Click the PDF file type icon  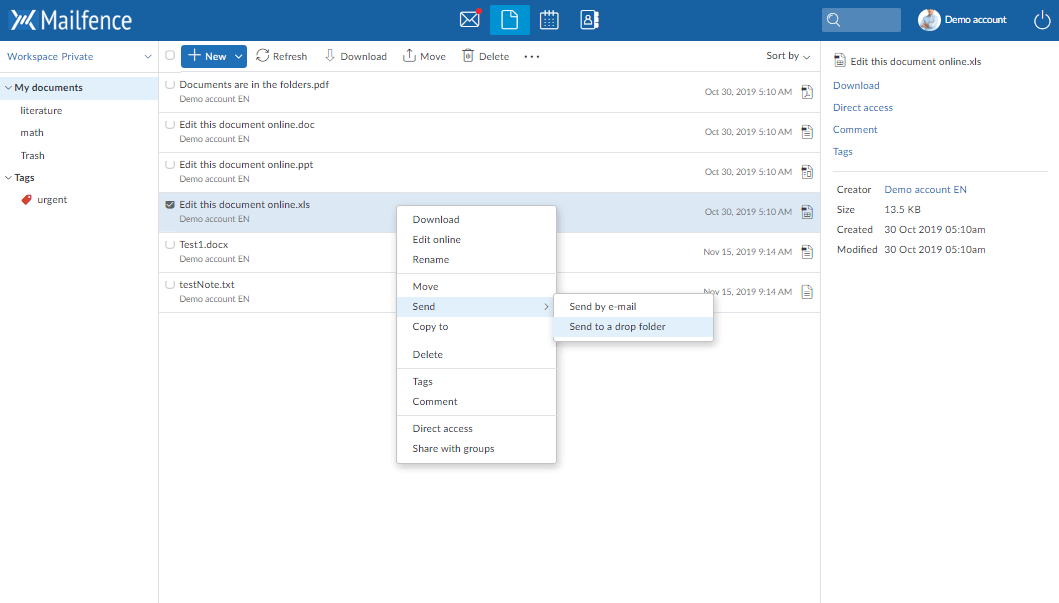[x=807, y=92]
